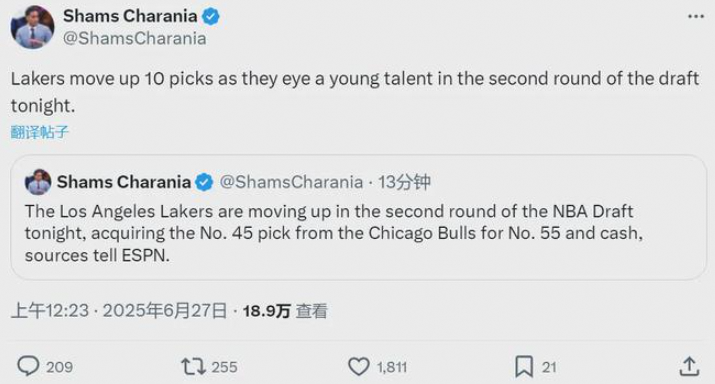Open the quoted post's 13分钟 timestamp
Screen dimensions: 715x384
pyautogui.click(x=404, y=182)
